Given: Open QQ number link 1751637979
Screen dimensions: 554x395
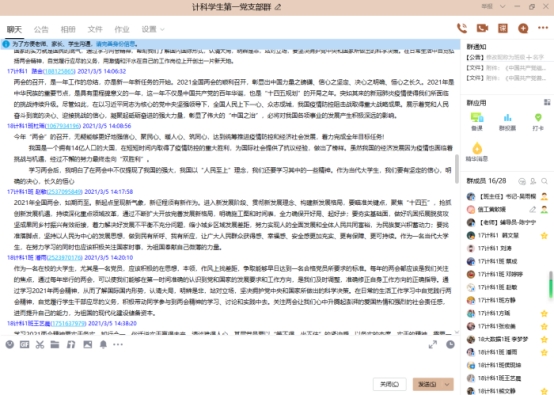Looking at the screenshot, I should 69,324.
